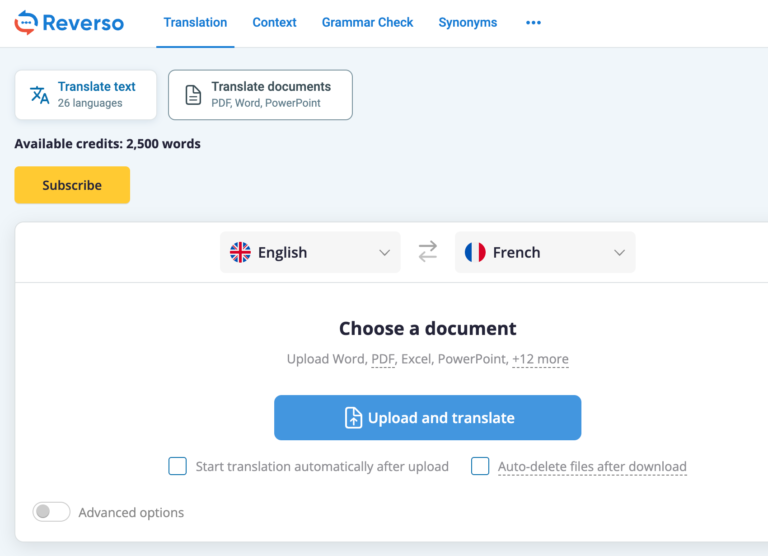Open the Translation tab

(195, 23)
